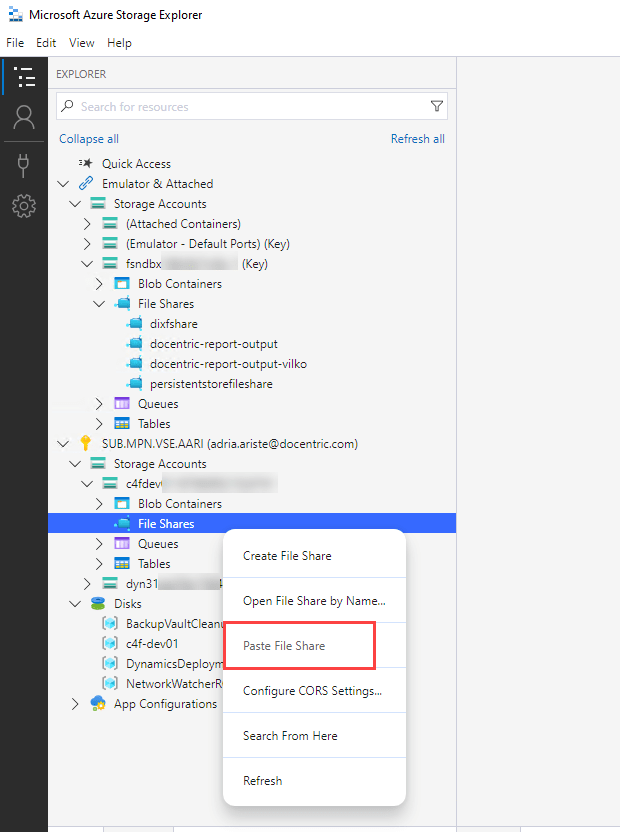This screenshot has height=832, width=620.
Task: Open the Explorer view in the sidebar
Action: (24, 77)
